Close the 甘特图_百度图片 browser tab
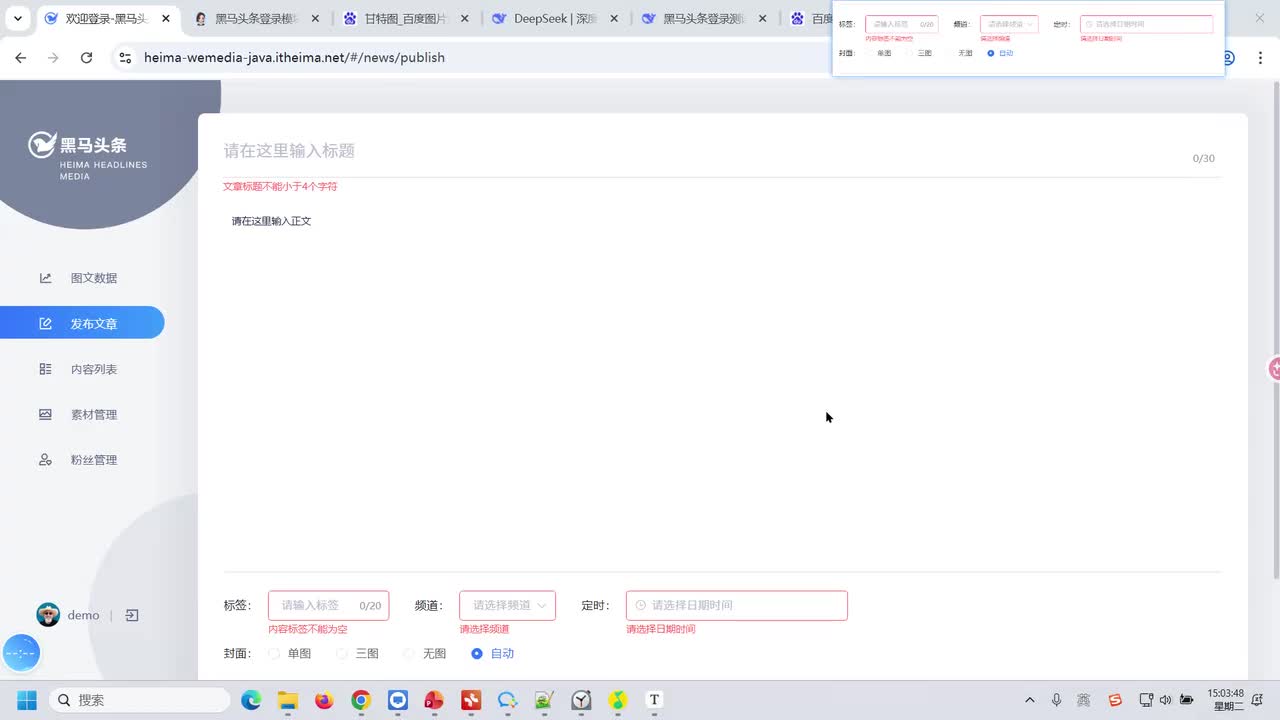The width and height of the screenshot is (1280, 720). point(465,18)
